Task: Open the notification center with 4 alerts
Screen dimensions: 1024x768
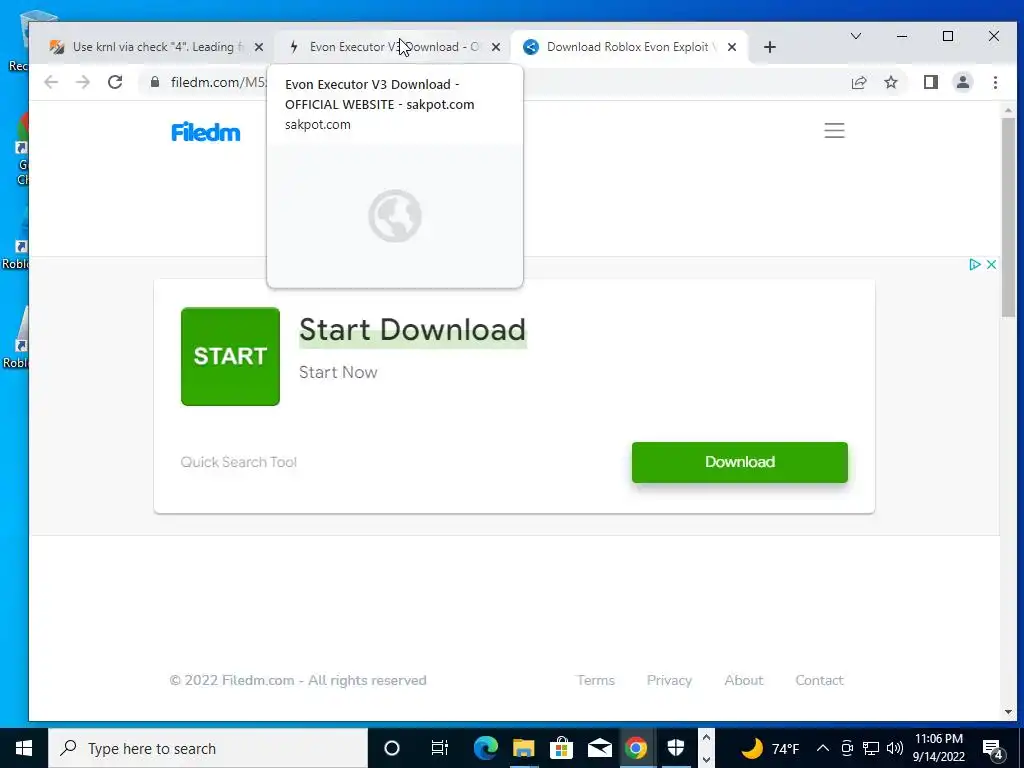Action: click(993, 748)
